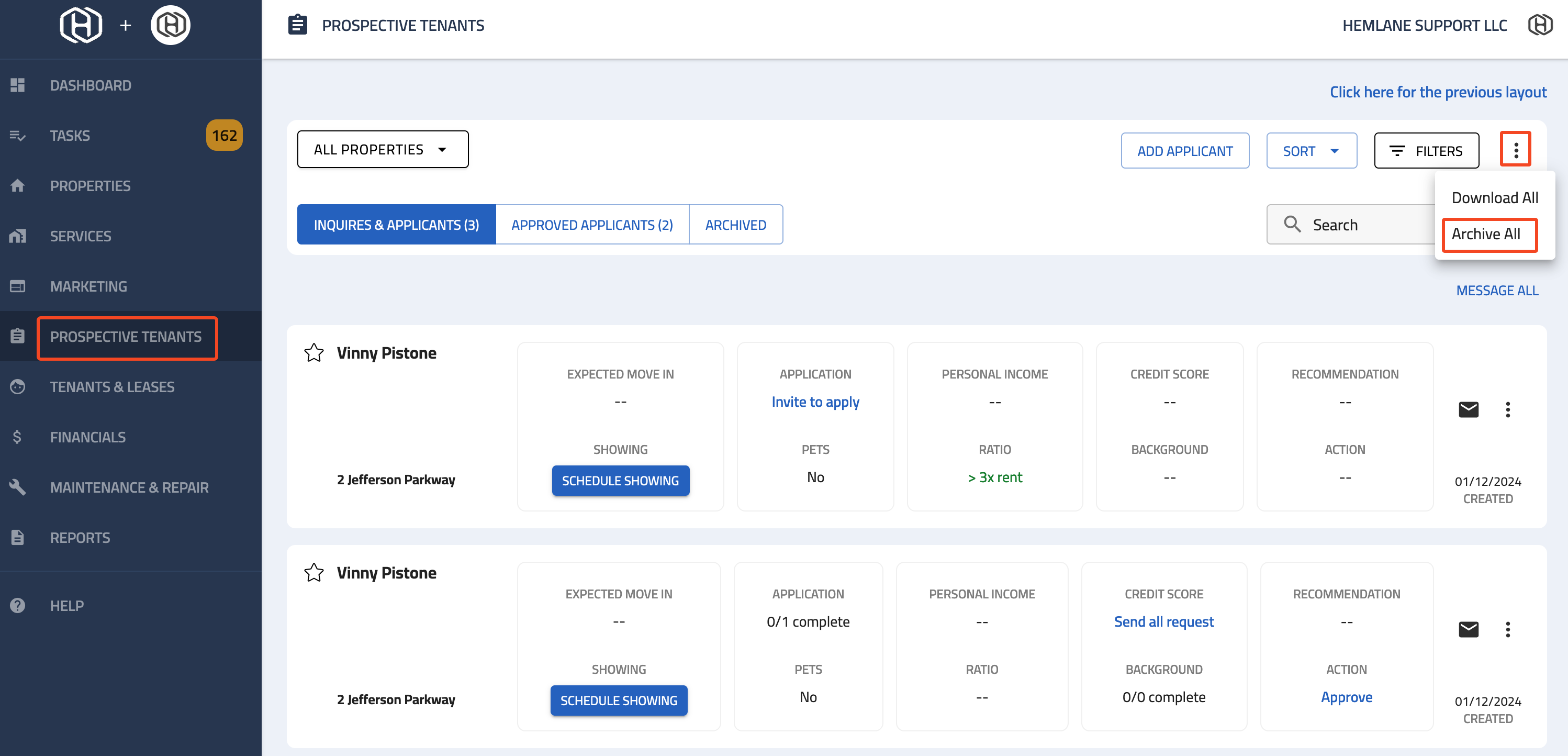Click the Approve action link
Image resolution: width=1568 pixels, height=756 pixels.
[x=1347, y=697]
